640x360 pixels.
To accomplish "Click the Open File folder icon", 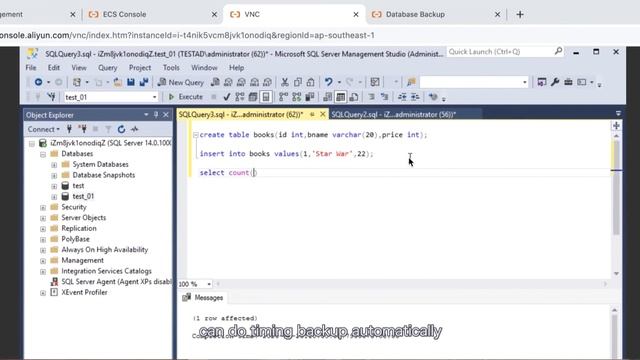I will tap(118, 82).
